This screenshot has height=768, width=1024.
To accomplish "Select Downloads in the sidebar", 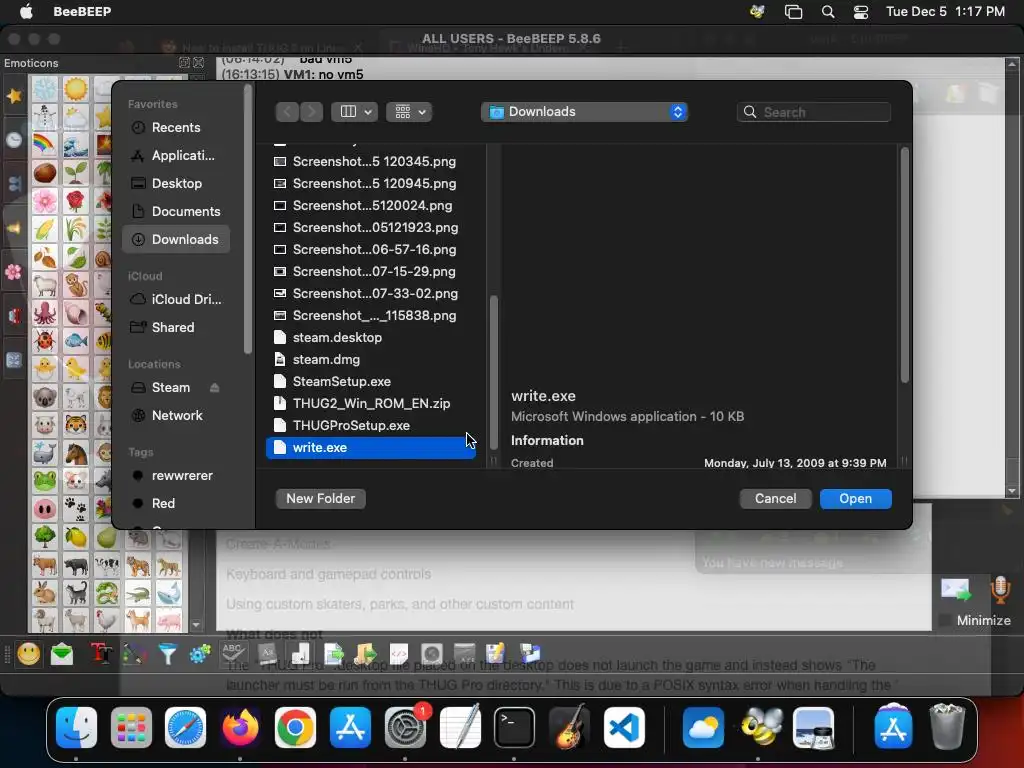I will pos(176,240).
